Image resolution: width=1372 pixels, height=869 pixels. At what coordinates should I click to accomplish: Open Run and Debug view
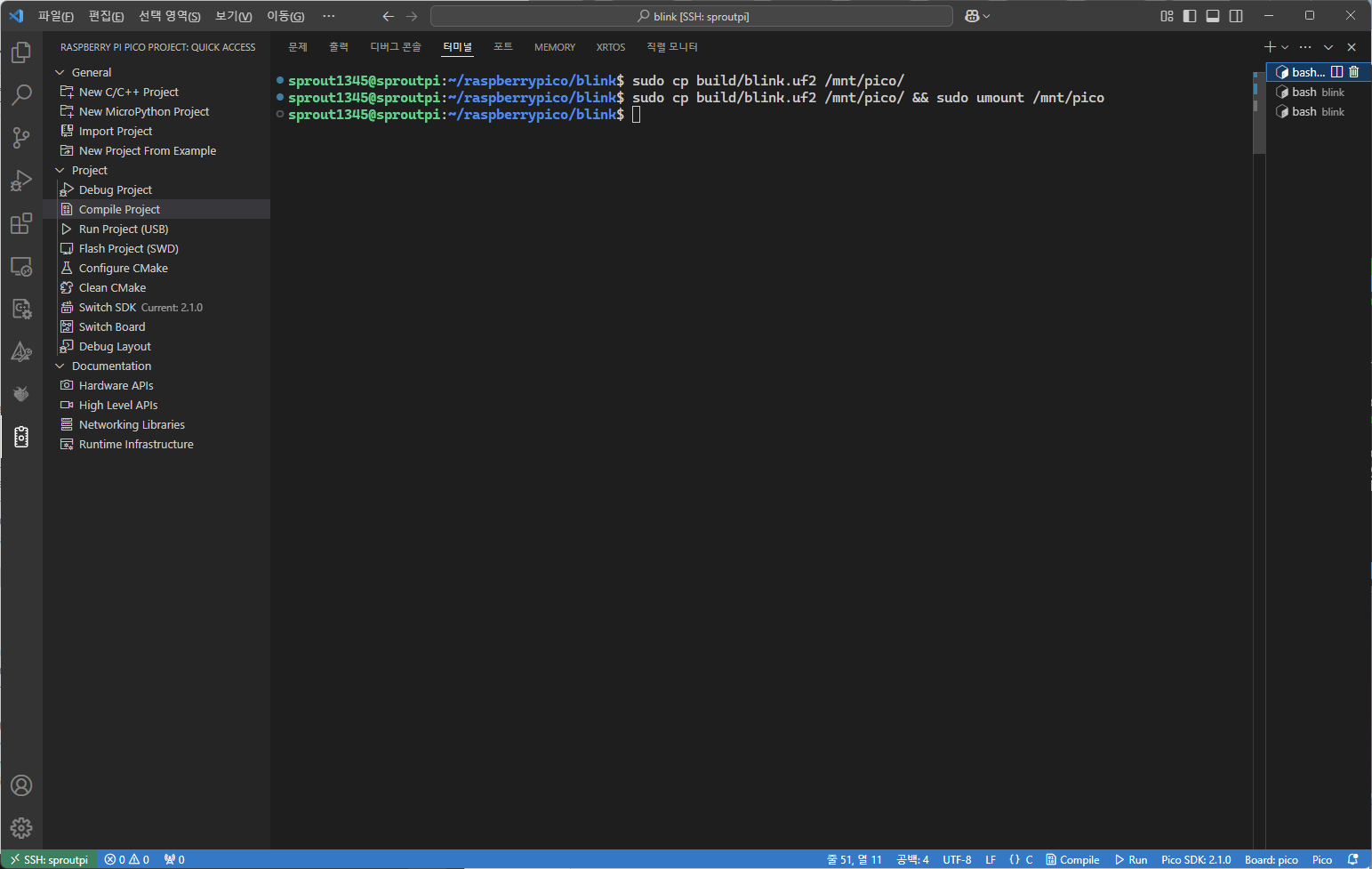click(21, 181)
